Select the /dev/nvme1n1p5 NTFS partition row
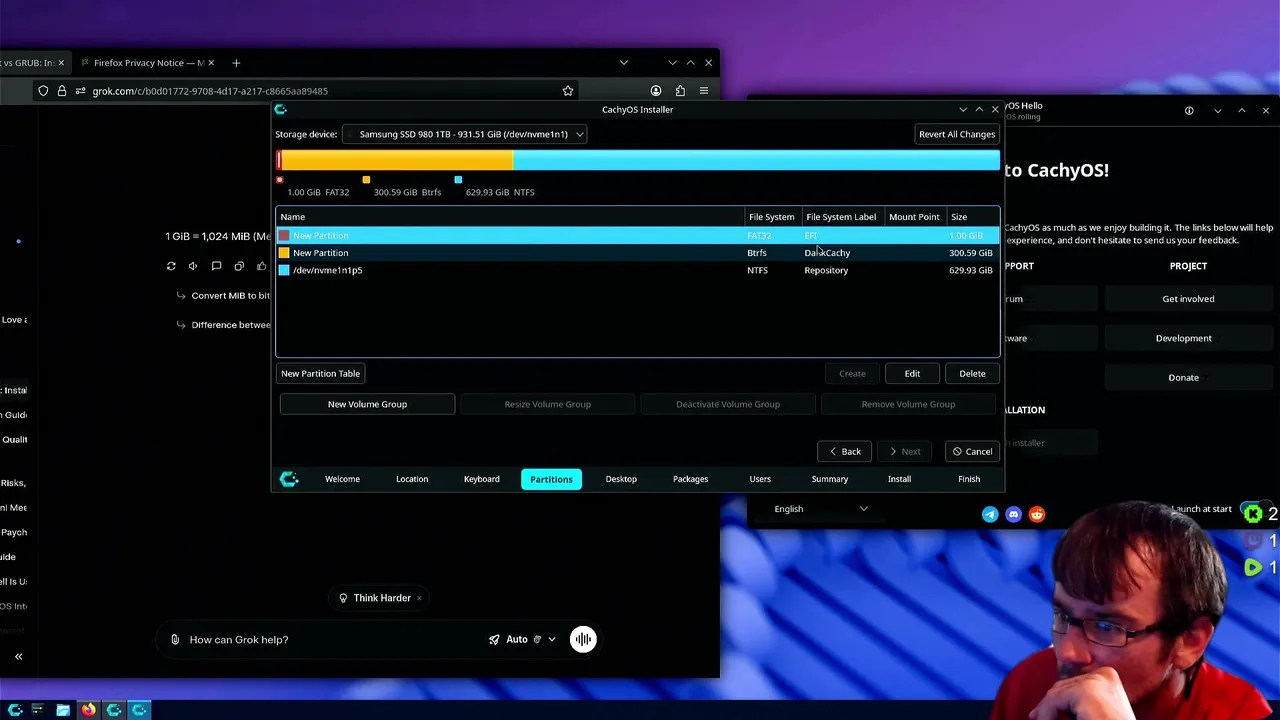 [x=637, y=270]
